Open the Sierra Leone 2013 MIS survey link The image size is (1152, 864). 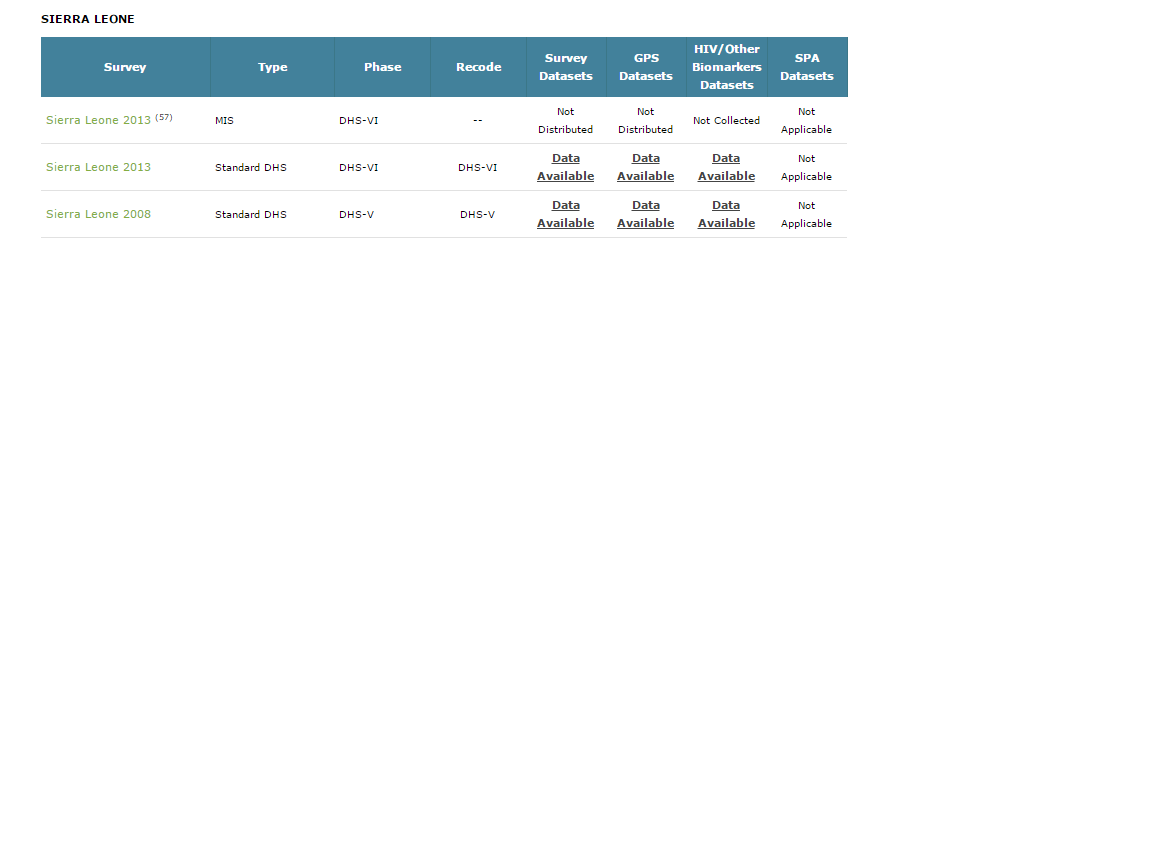point(98,120)
